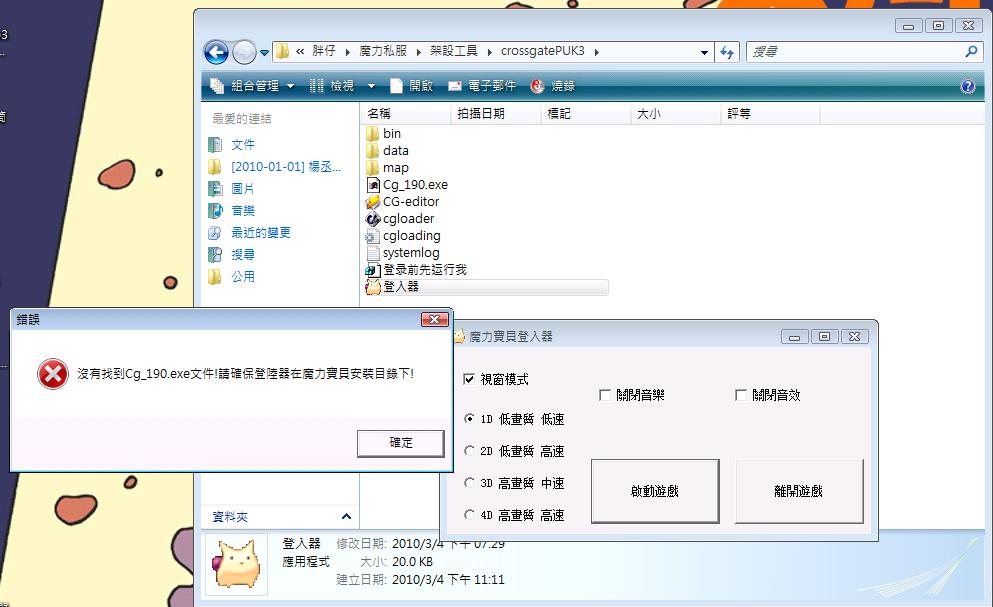Click the 啟動遊戲 button
The height and width of the screenshot is (607, 993).
[655, 491]
